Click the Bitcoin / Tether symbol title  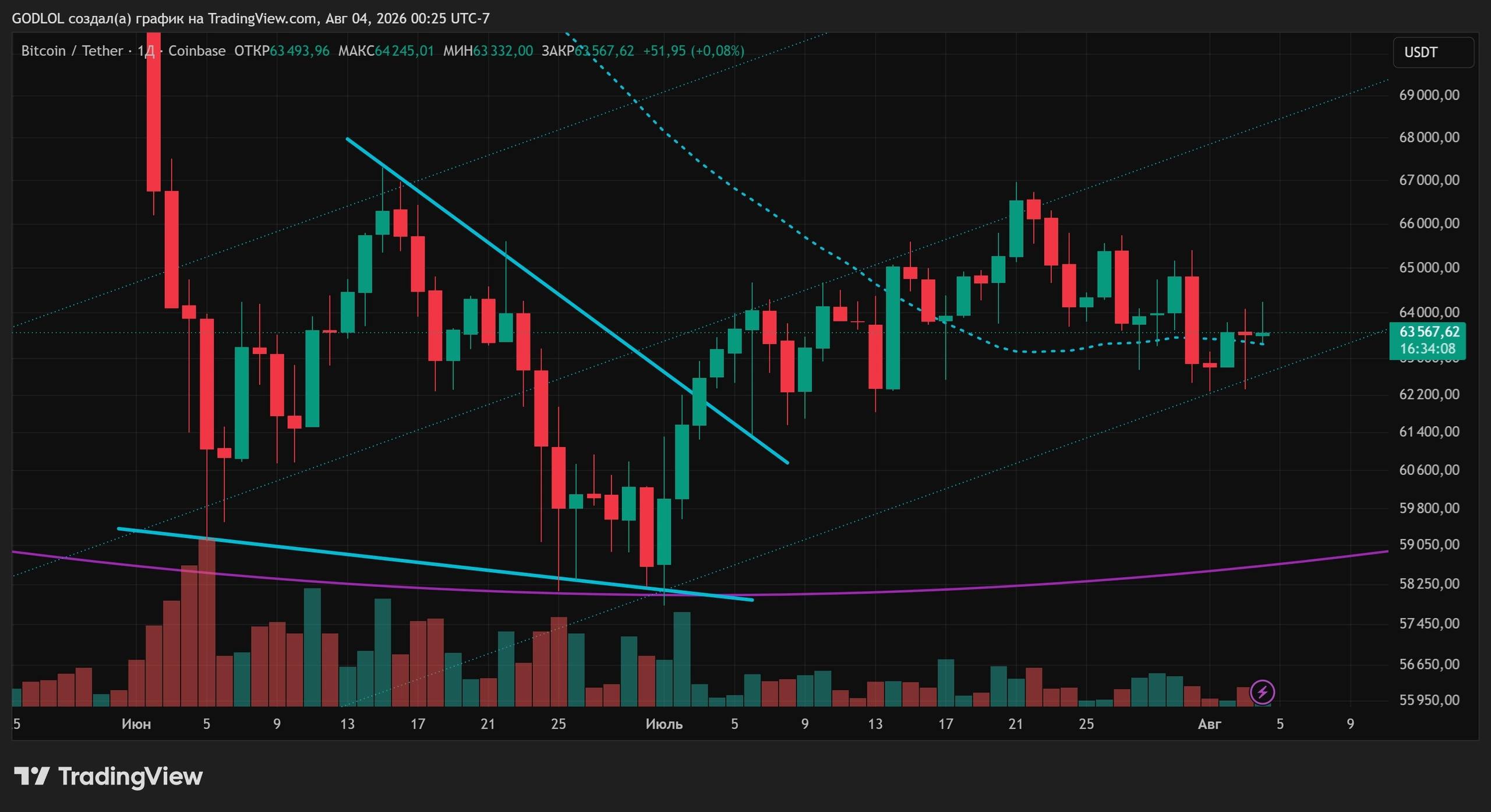(x=72, y=51)
